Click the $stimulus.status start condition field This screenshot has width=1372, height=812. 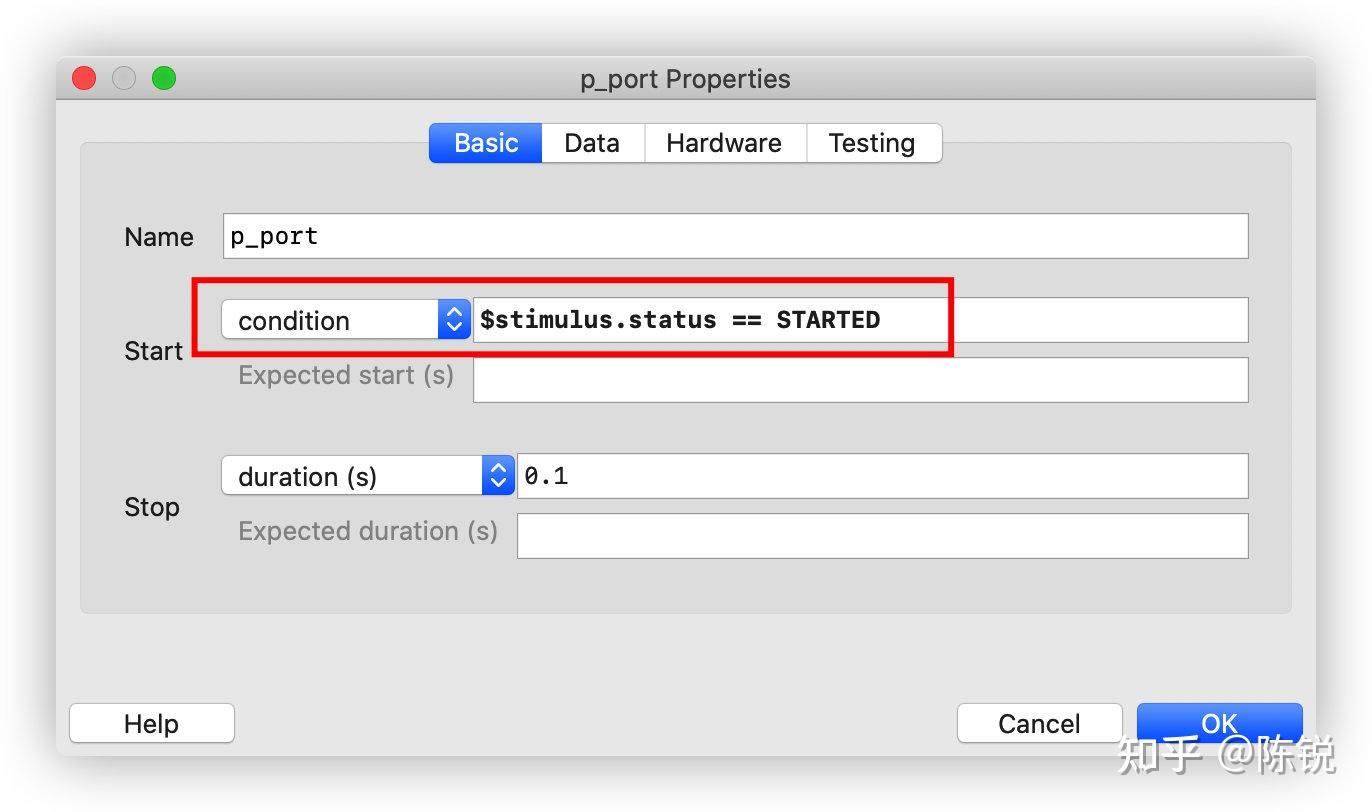(x=860, y=320)
